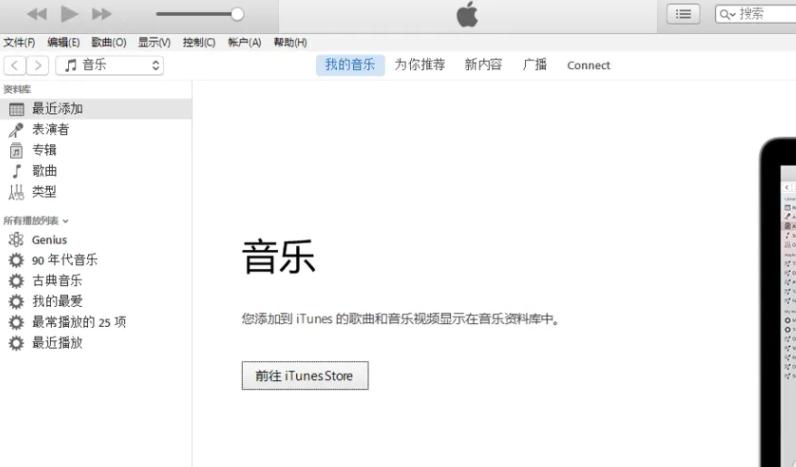Viewport: 796px width, 467px height.
Task: Click gear icon beside 最常播放的 25 项
Action: pos(16,322)
